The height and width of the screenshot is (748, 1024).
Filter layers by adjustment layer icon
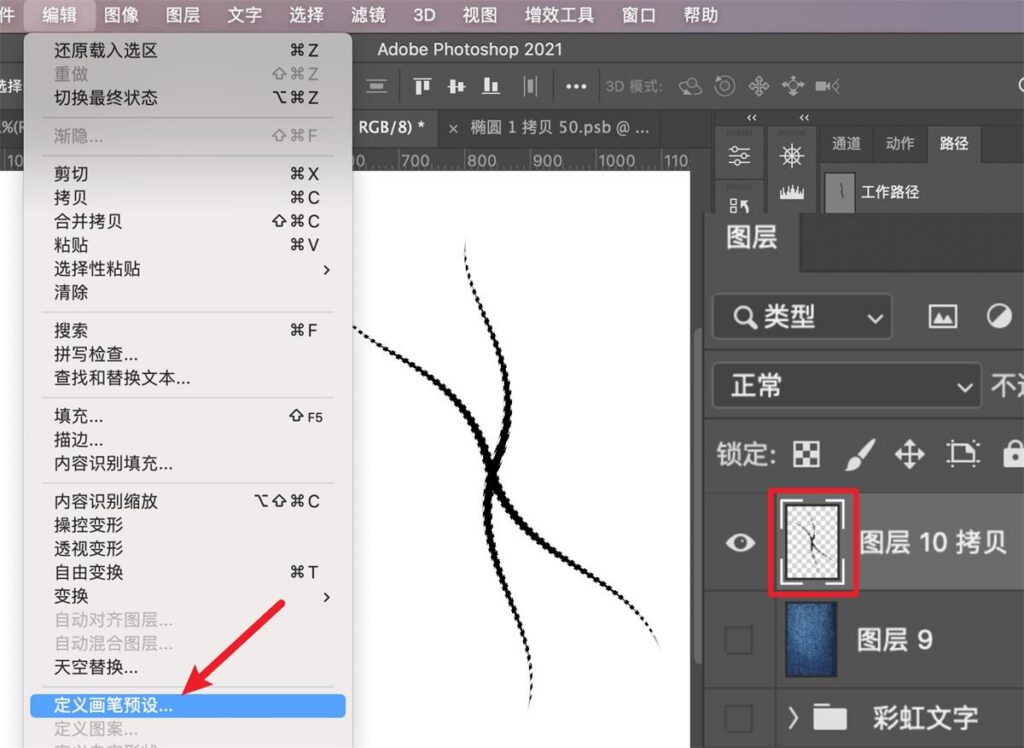point(999,317)
